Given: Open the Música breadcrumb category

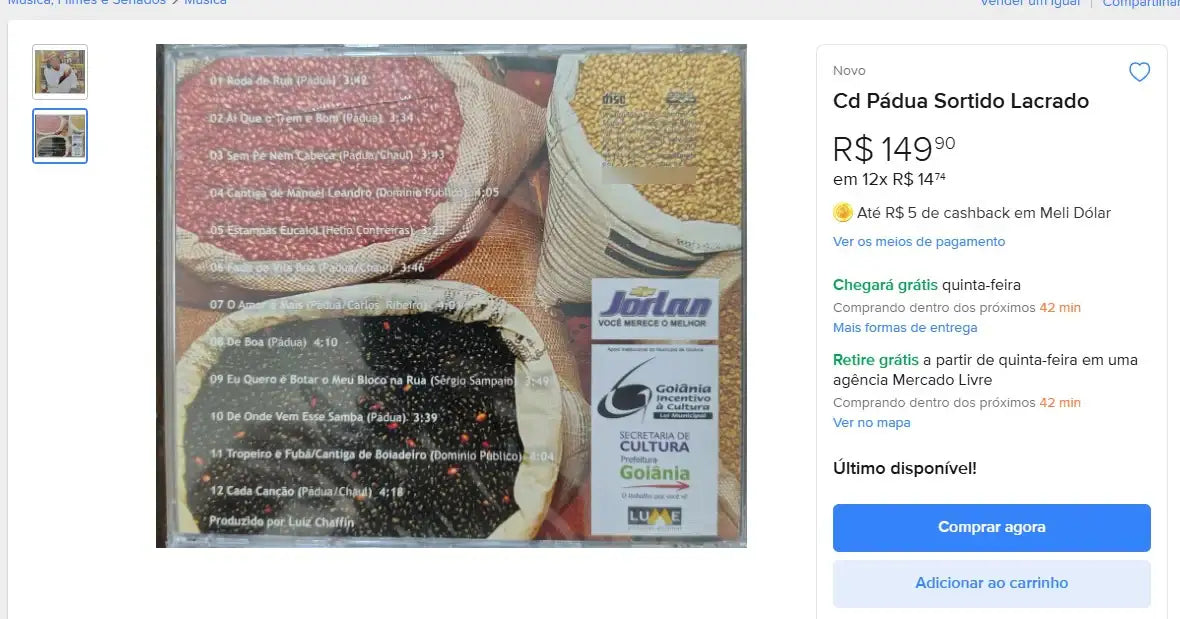Looking at the screenshot, I should 205,3.
